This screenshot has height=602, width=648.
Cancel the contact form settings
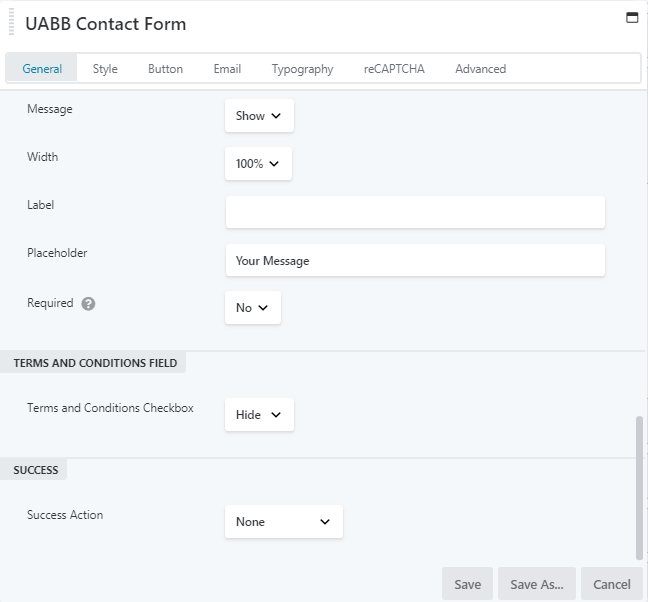[611, 584]
